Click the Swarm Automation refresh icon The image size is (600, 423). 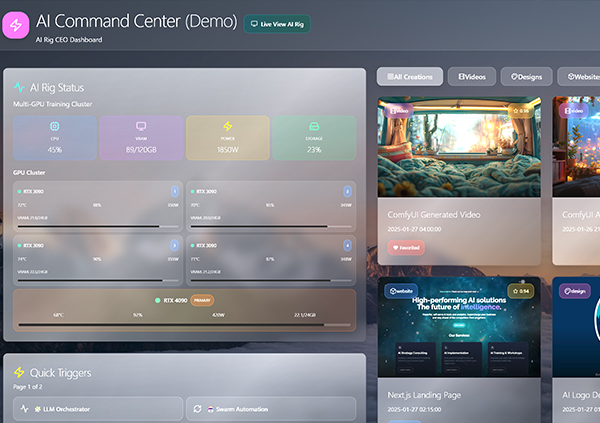pyautogui.click(x=199, y=409)
